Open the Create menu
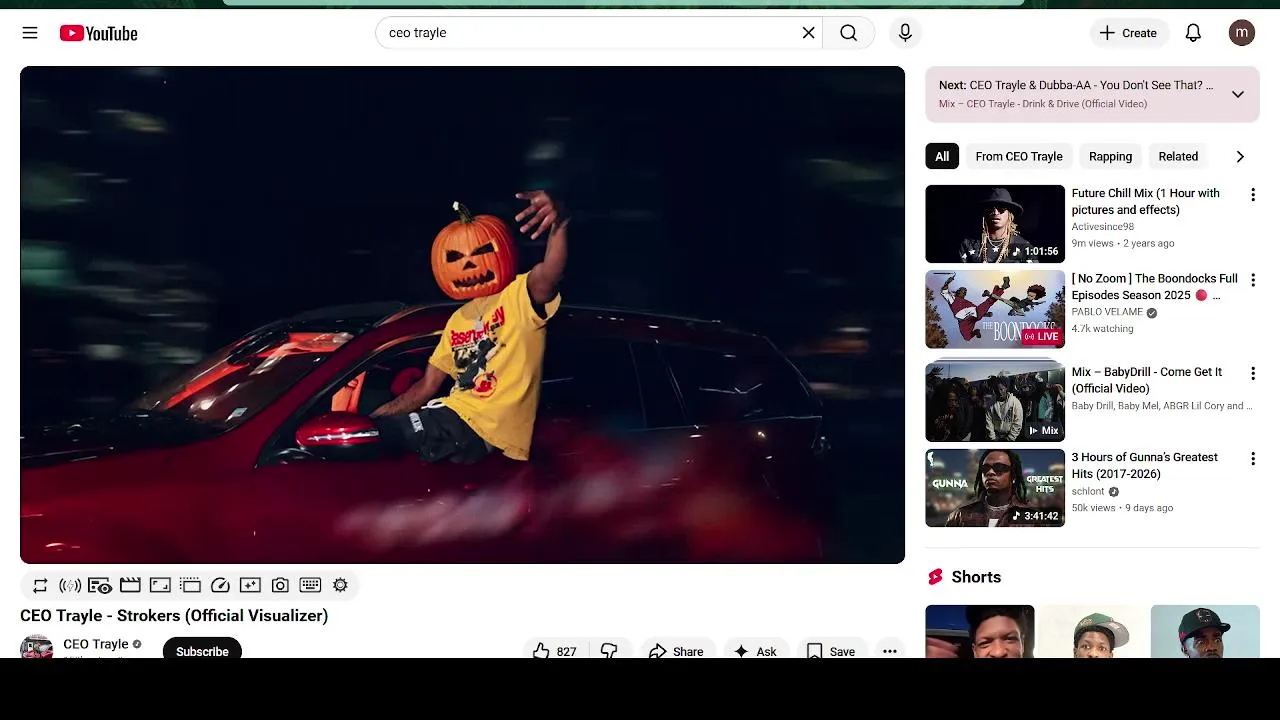Screen dimensions: 1280x720 (x=1129, y=33)
